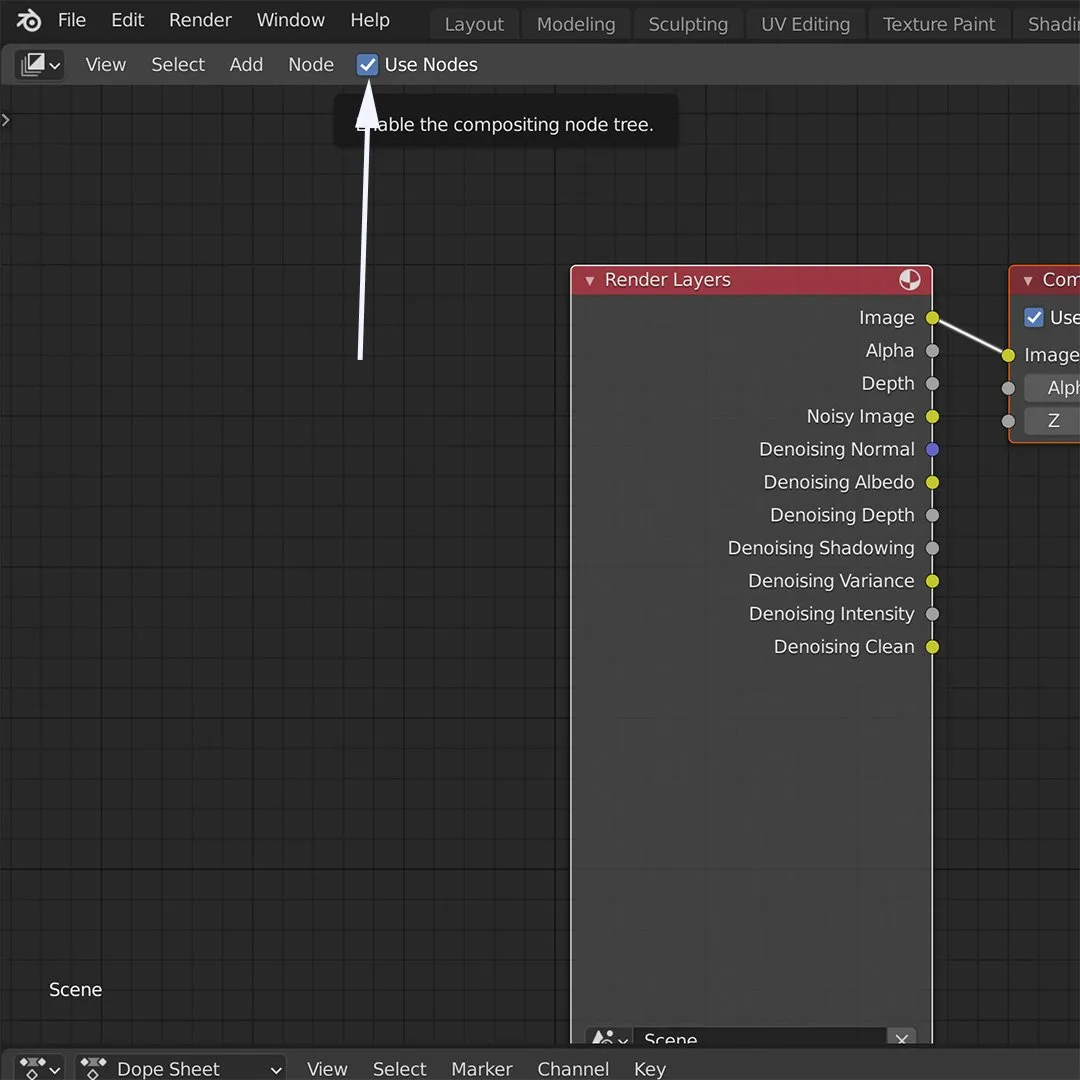
Task: Collapse the Render Layers node
Action: pos(589,281)
